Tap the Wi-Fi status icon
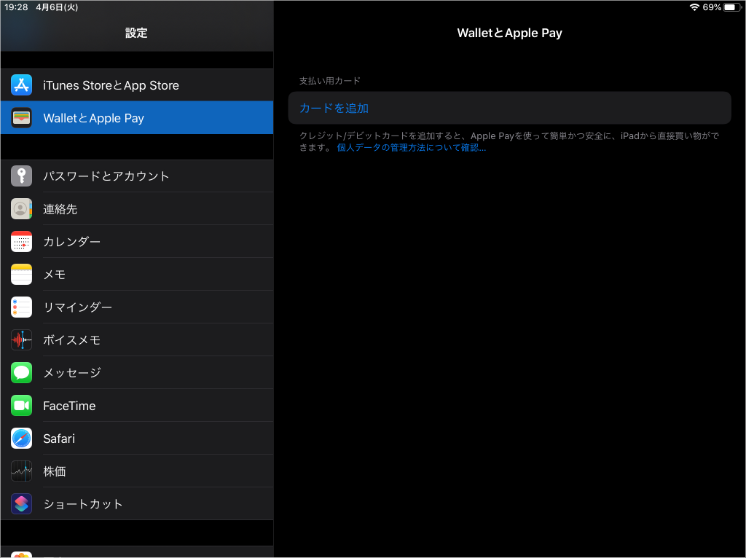The height and width of the screenshot is (558, 746). (694, 7)
